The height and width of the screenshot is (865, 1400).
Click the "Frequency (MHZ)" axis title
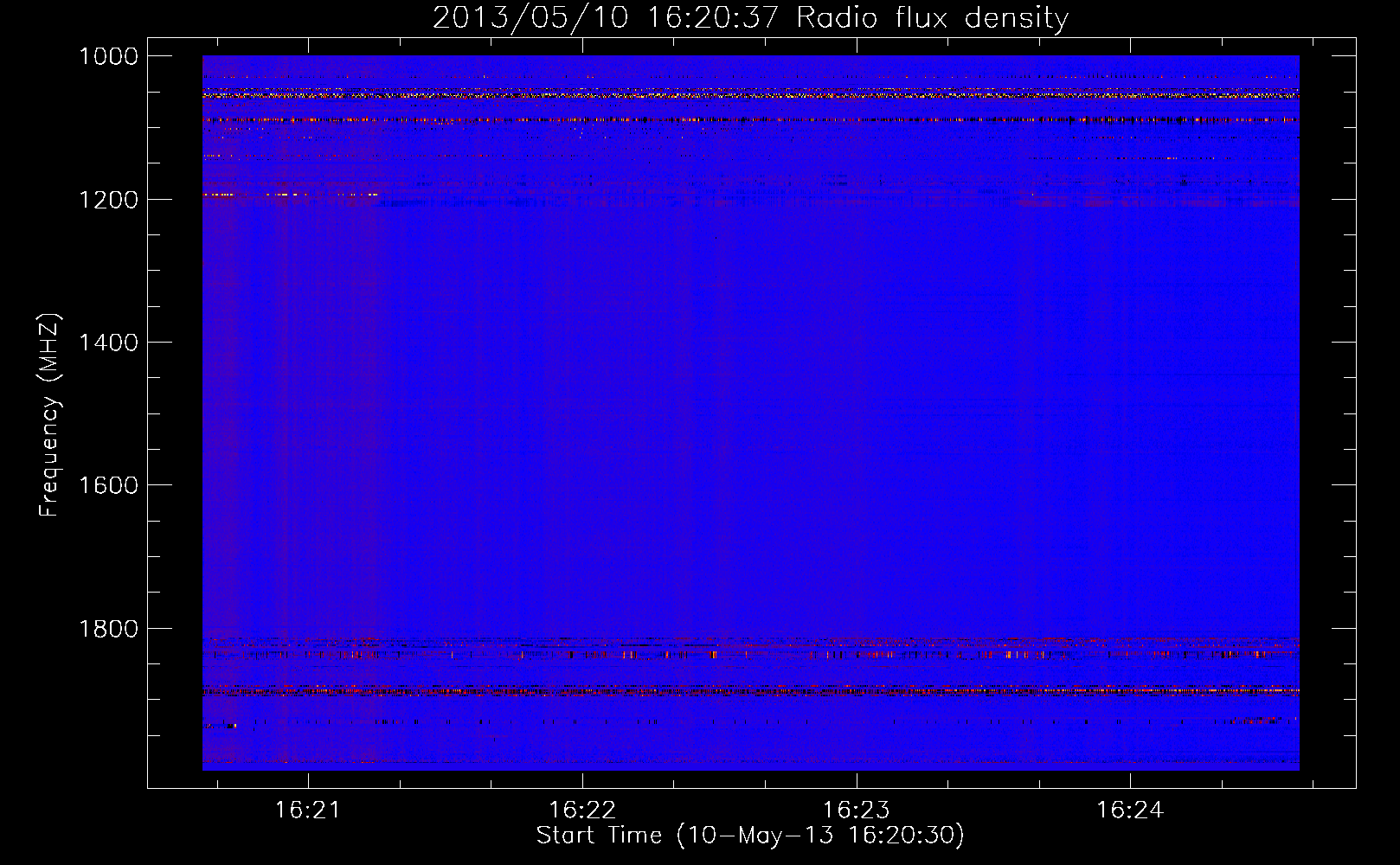(x=50, y=414)
